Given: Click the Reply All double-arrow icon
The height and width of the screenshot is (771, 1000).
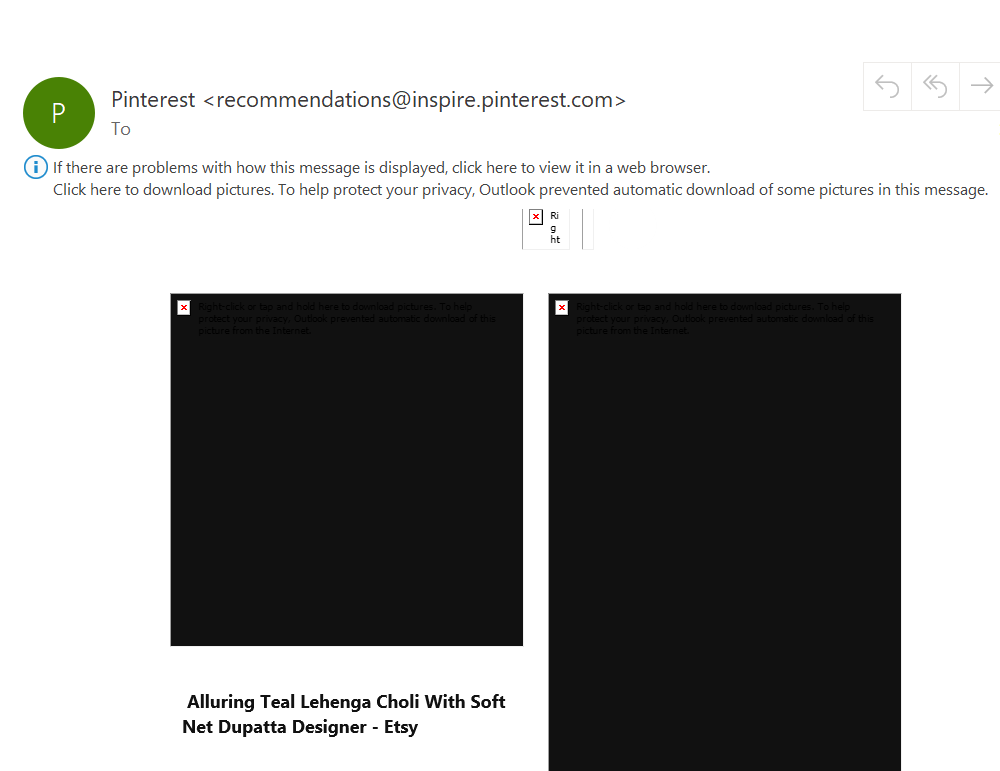Looking at the screenshot, I should [x=935, y=86].
